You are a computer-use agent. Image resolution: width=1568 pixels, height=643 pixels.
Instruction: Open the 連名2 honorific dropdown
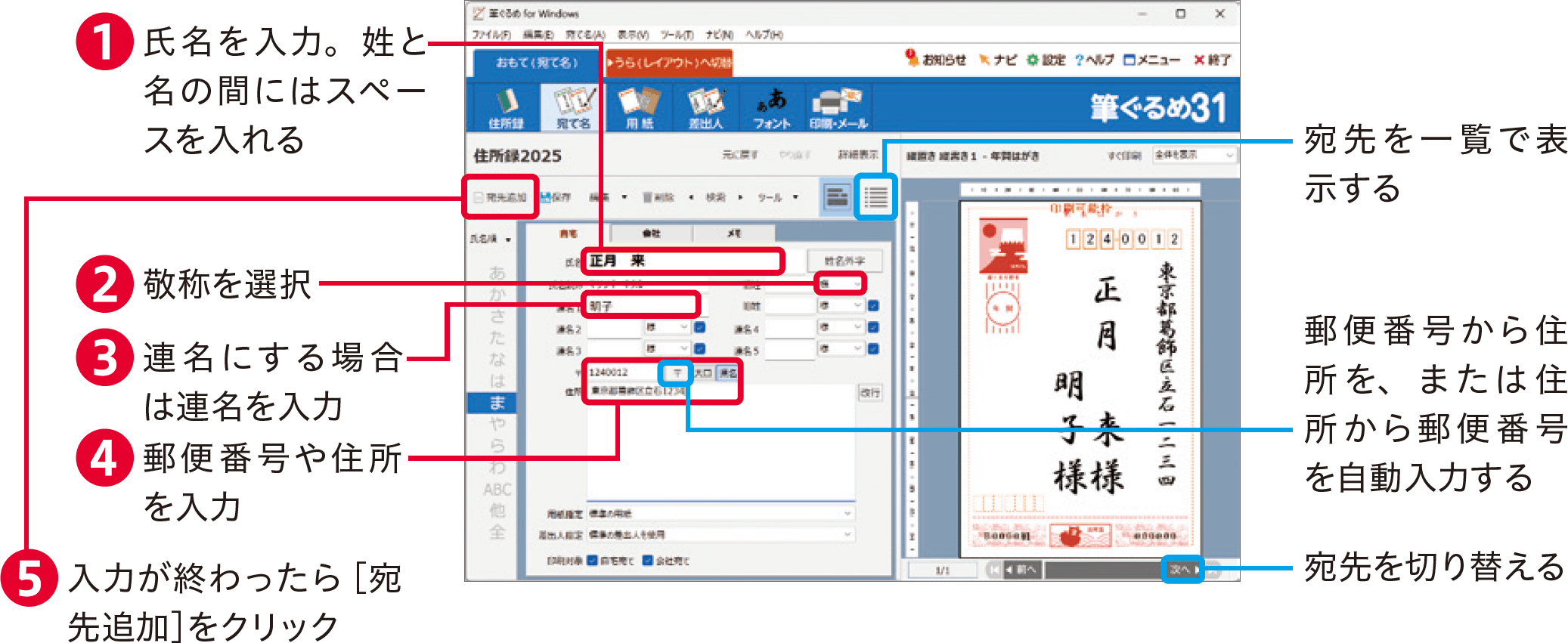click(x=667, y=327)
